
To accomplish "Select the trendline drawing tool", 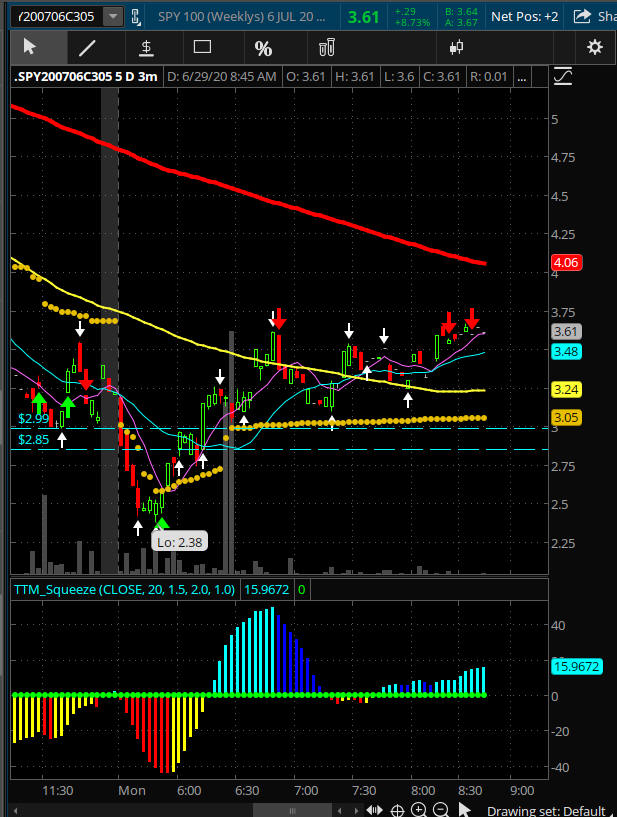I will (88, 47).
